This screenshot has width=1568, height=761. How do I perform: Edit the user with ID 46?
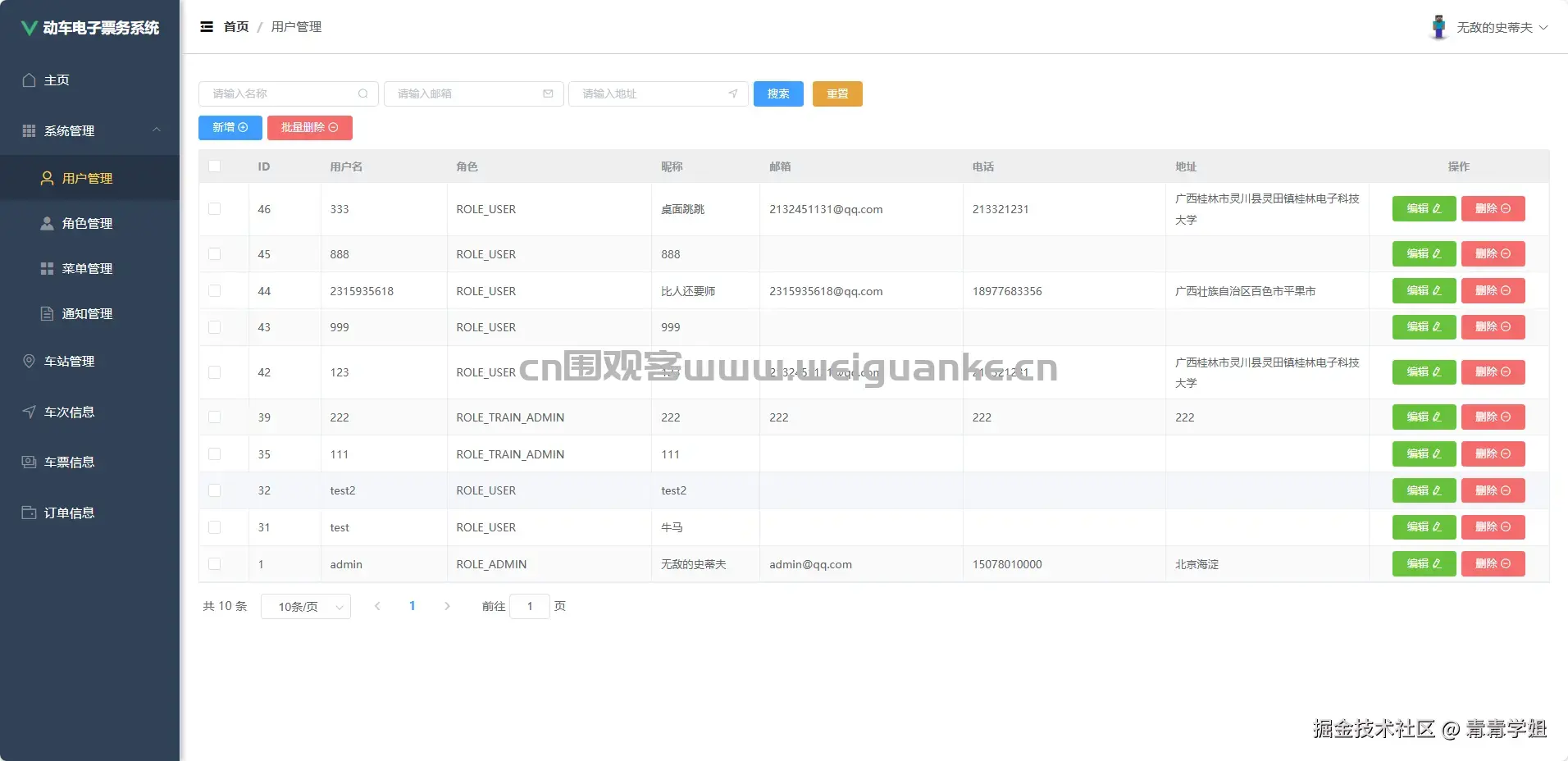point(1424,208)
